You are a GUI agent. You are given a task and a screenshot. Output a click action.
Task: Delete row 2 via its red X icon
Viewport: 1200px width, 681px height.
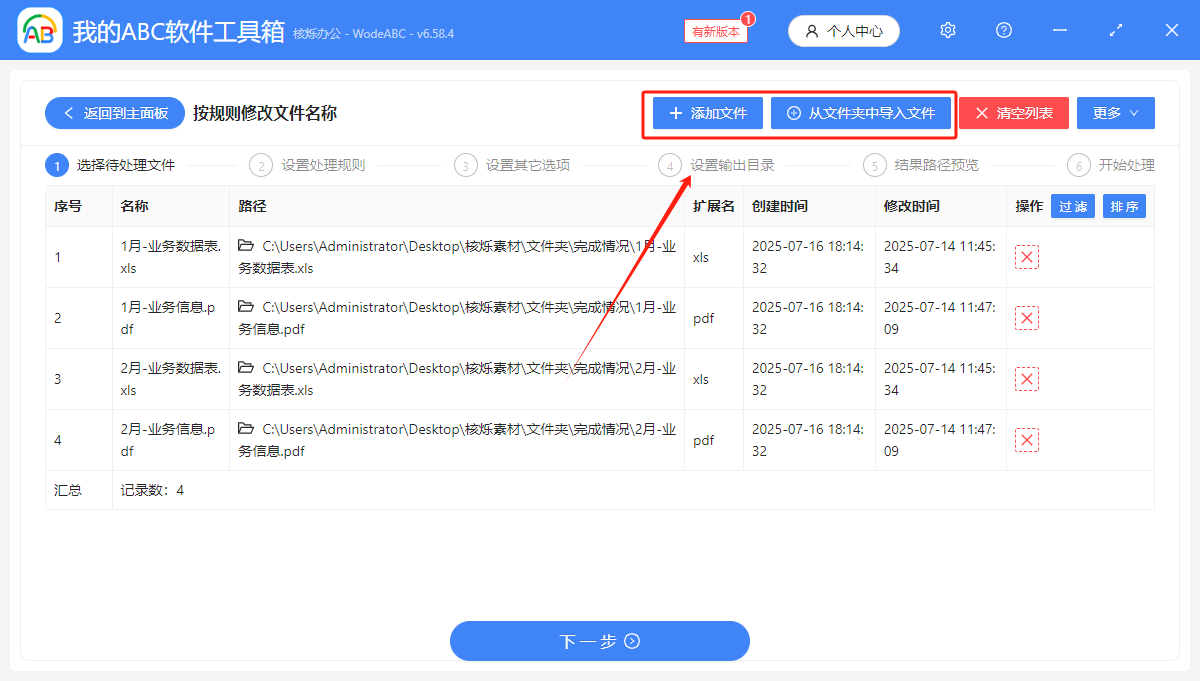click(1026, 318)
